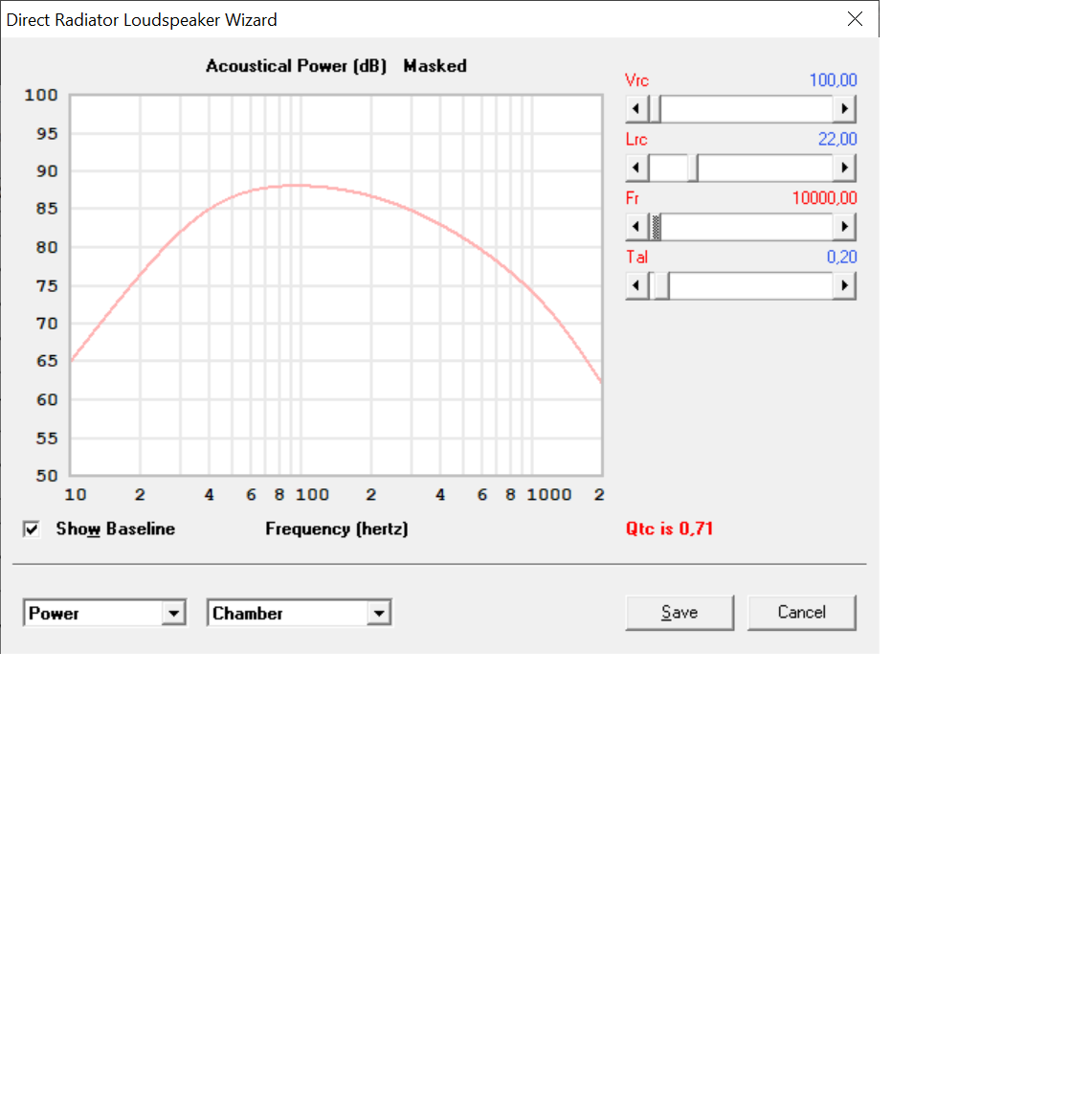Click the Tal value 0,20
The width and height of the screenshot is (1092, 1103).
pyautogui.click(x=841, y=257)
